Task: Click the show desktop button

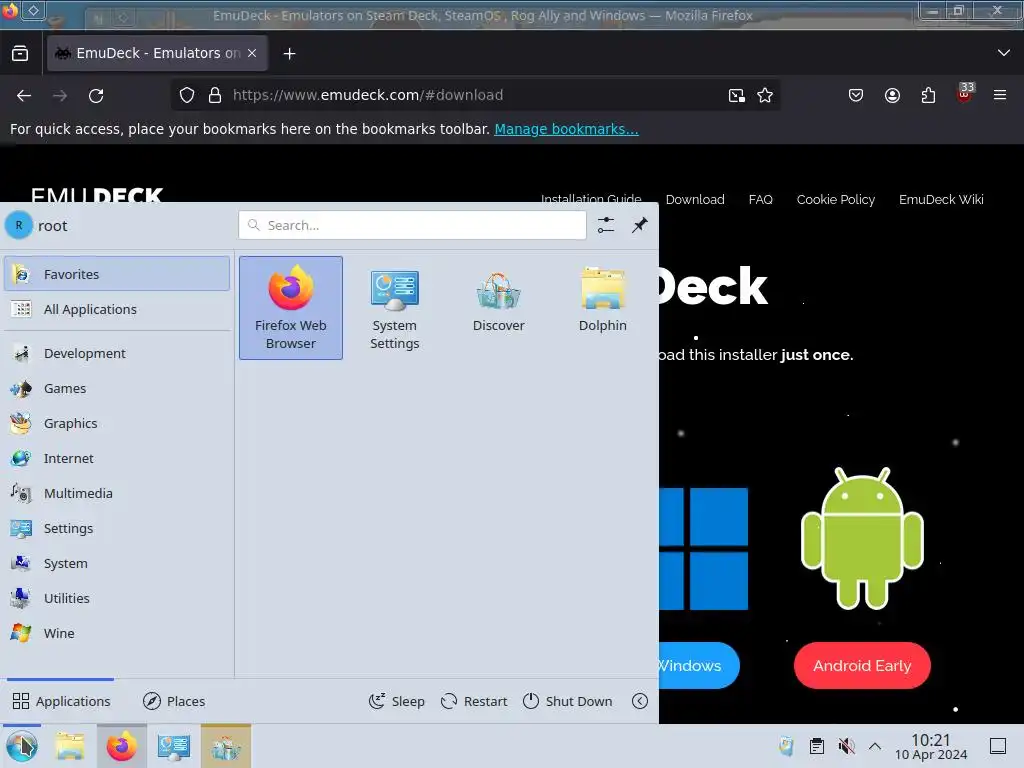Action: pyautogui.click(x=998, y=746)
